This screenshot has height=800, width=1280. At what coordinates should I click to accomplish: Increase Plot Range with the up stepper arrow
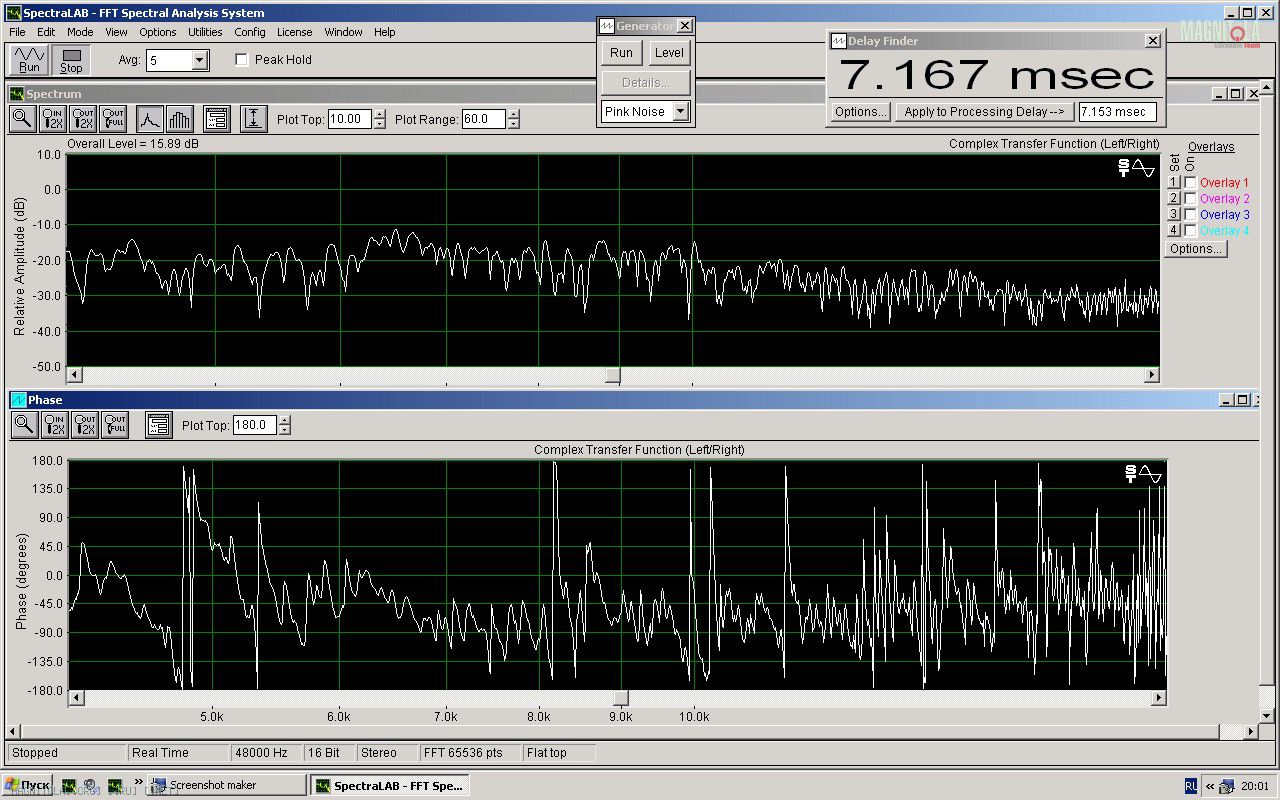click(x=513, y=114)
